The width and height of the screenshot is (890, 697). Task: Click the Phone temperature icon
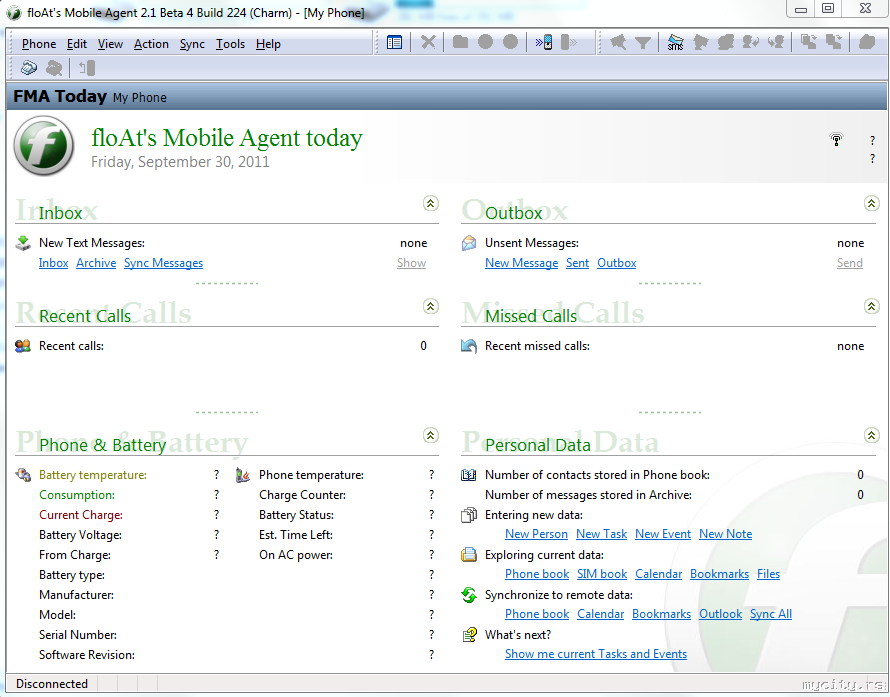pyautogui.click(x=243, y=475)
